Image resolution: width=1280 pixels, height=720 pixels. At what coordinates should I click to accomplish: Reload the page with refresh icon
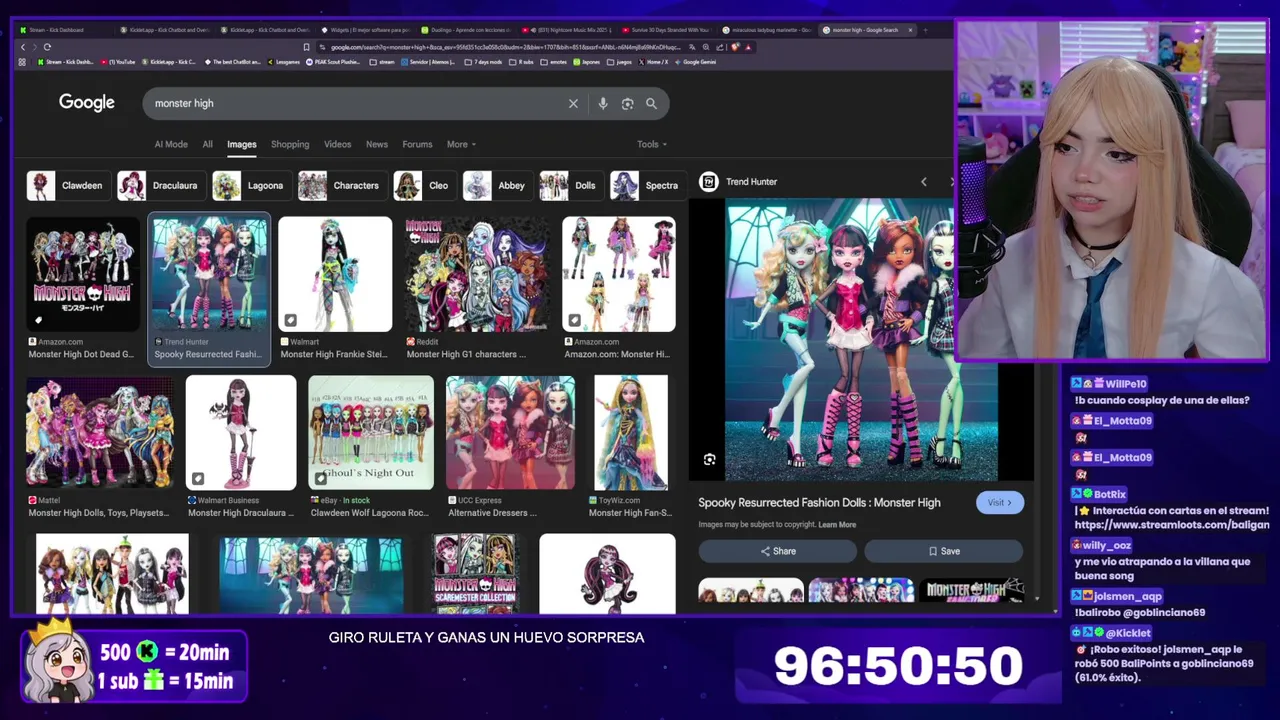click(47, 47)
